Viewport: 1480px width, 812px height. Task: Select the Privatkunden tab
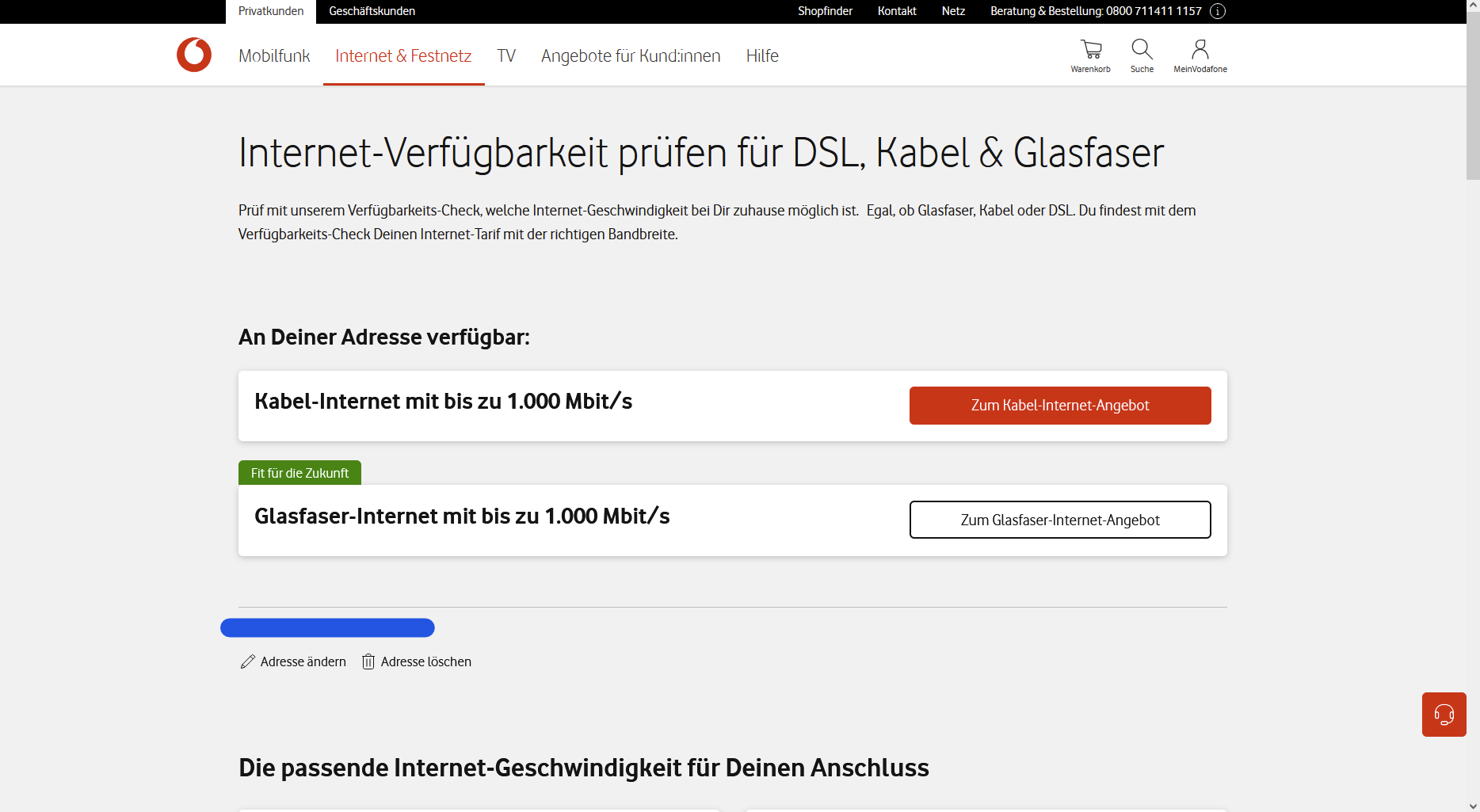271,11
